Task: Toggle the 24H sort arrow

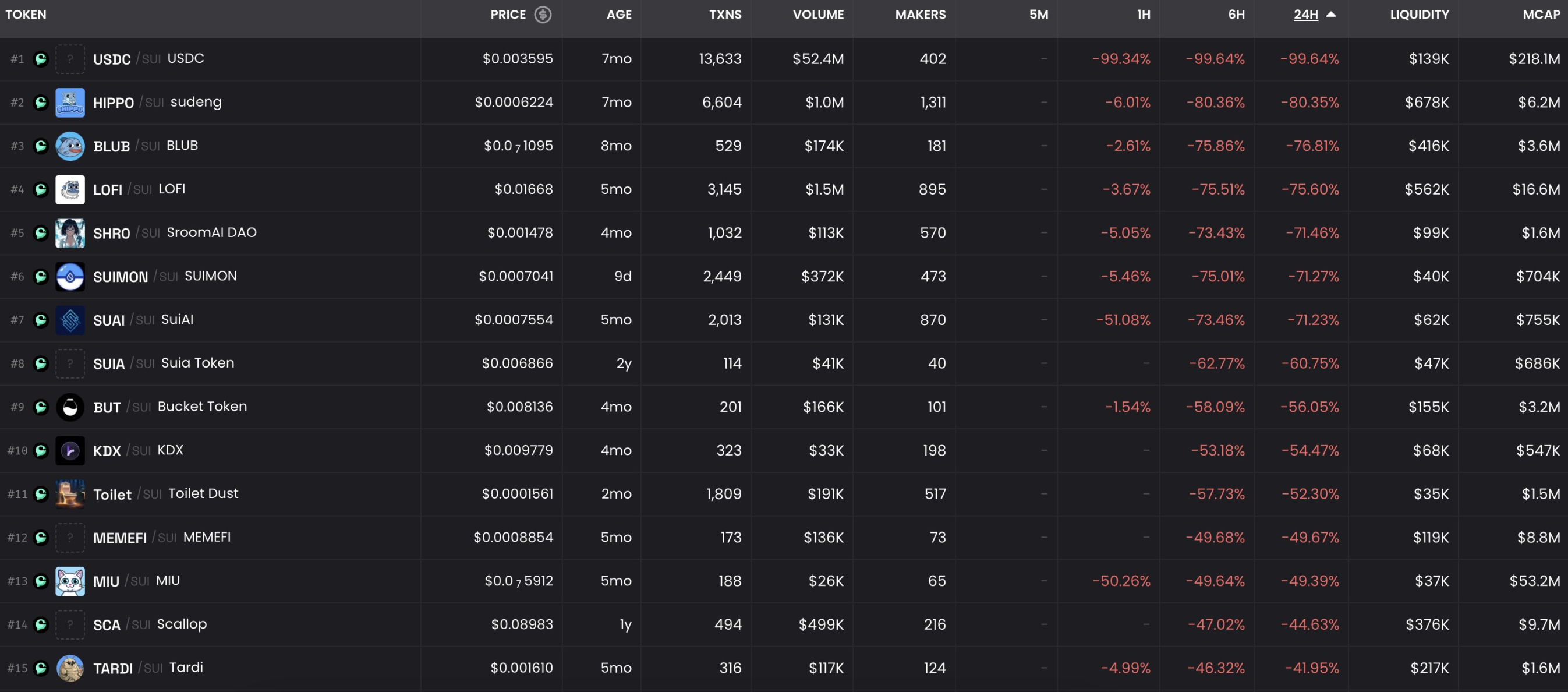Action: coord(1330,15)
